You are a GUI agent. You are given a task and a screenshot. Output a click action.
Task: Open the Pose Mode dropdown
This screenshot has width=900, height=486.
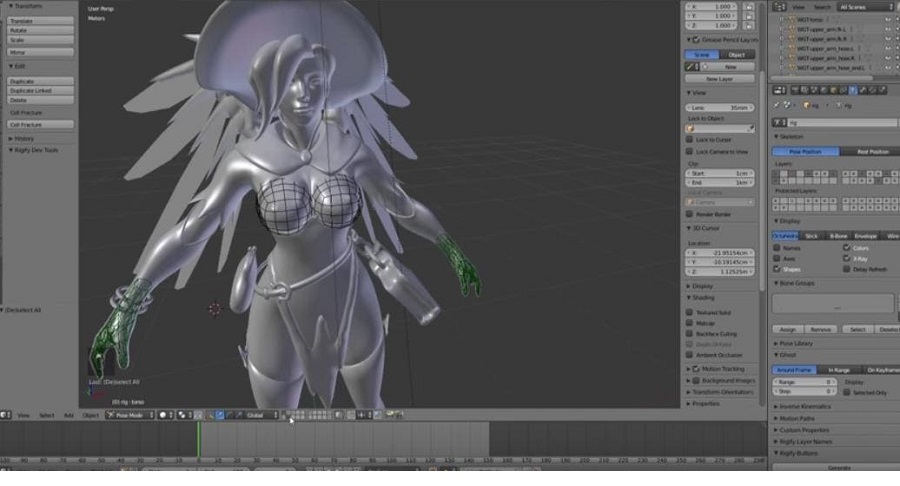tap(128, 415)
